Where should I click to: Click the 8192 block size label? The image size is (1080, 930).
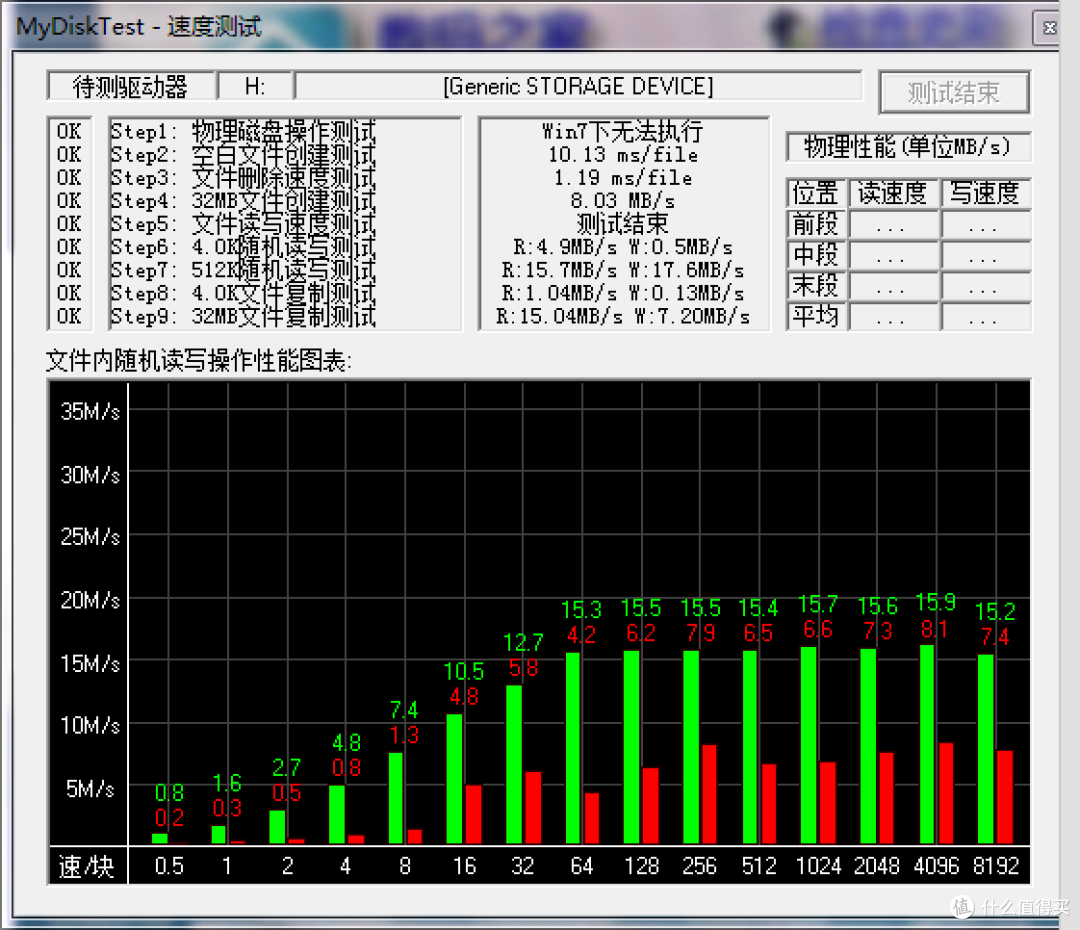996,865
